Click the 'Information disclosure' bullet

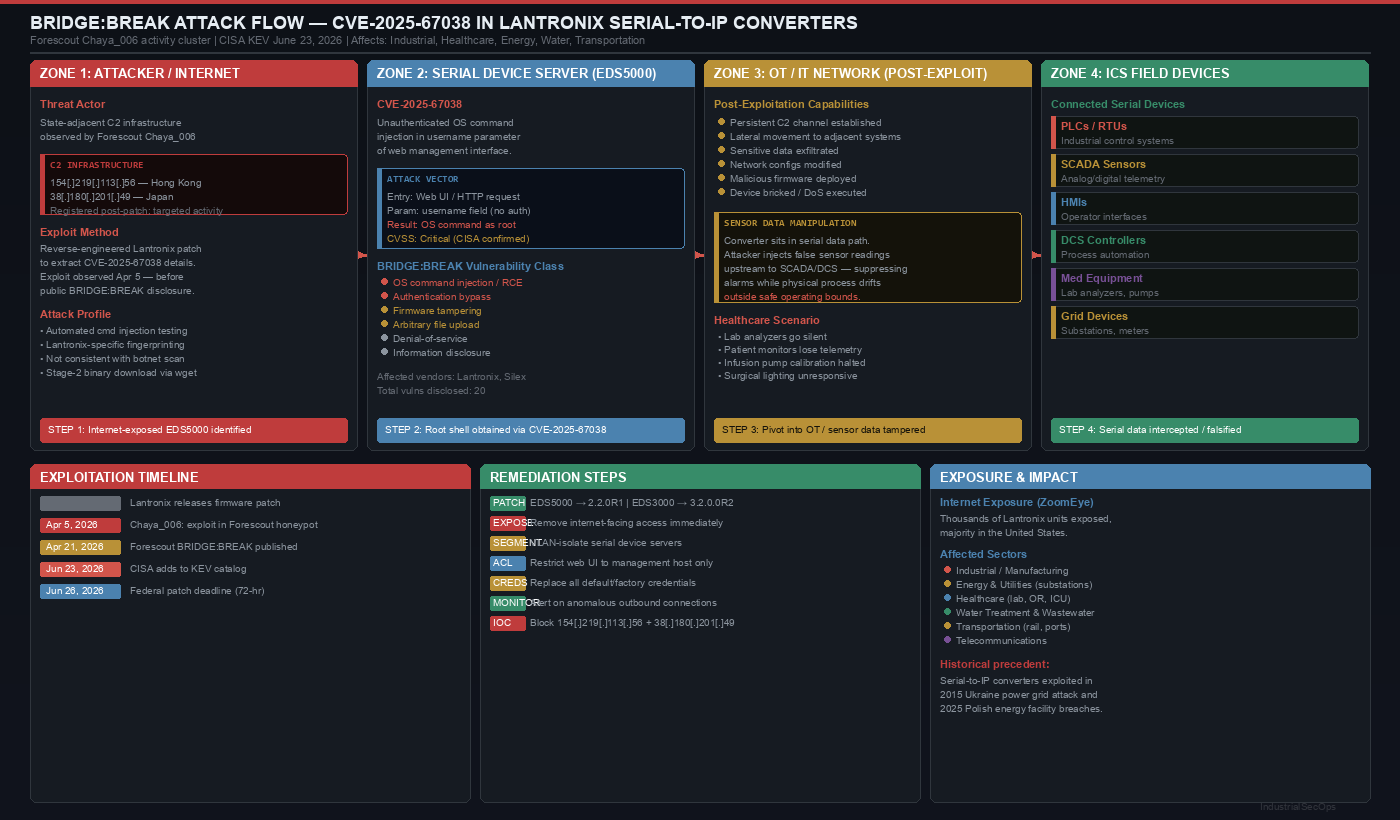[x=435, y=353]
